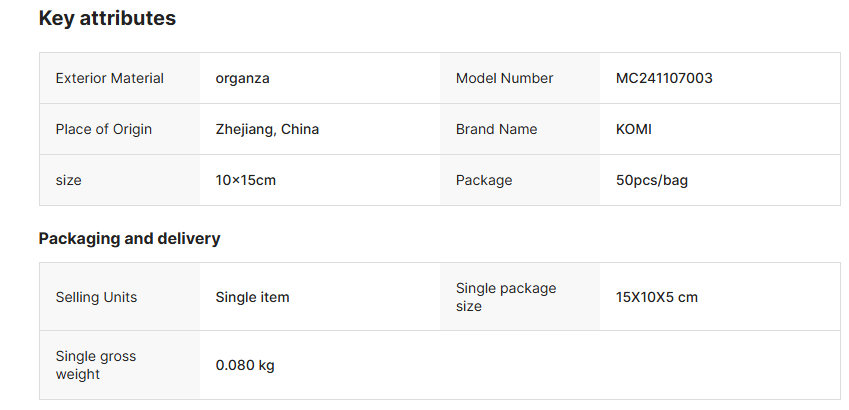This screenshot has width=849, height=410.
Task: Select the 0.080 kg weight value
Action: 245,365
